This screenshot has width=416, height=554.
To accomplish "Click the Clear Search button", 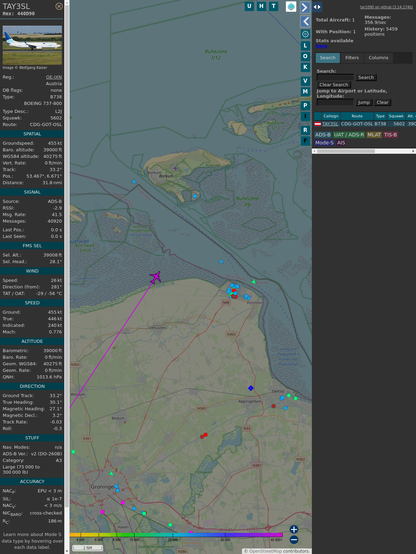I will tap(334, 84).
